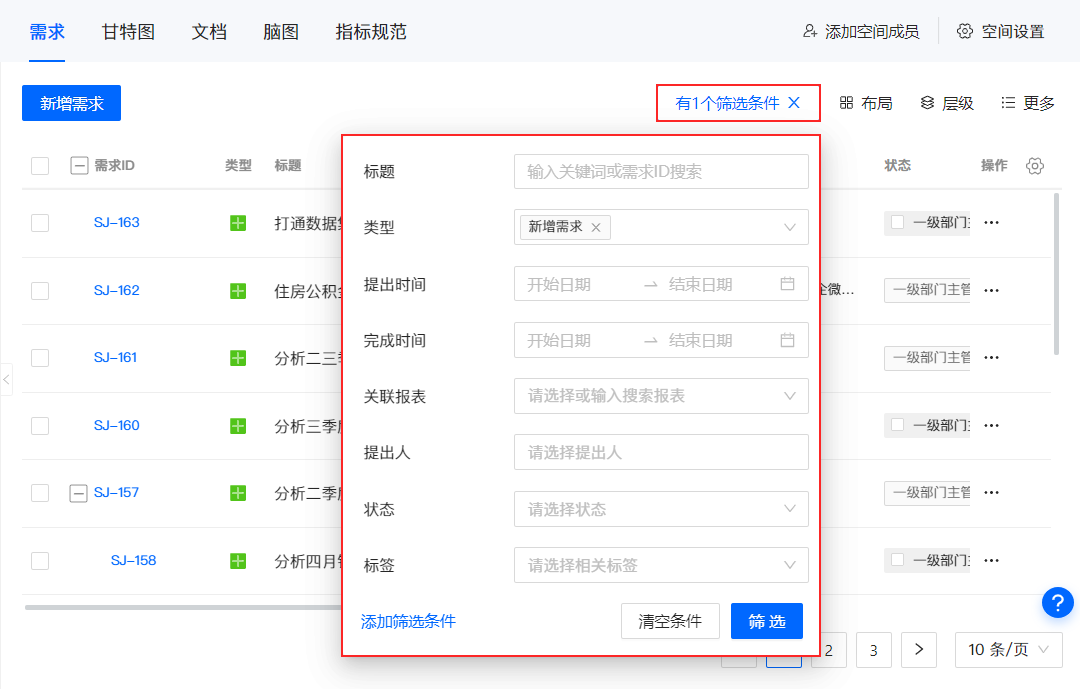Click the calendar icon in 提出时间 row
1080x689 pixels.
click(788, 284)
